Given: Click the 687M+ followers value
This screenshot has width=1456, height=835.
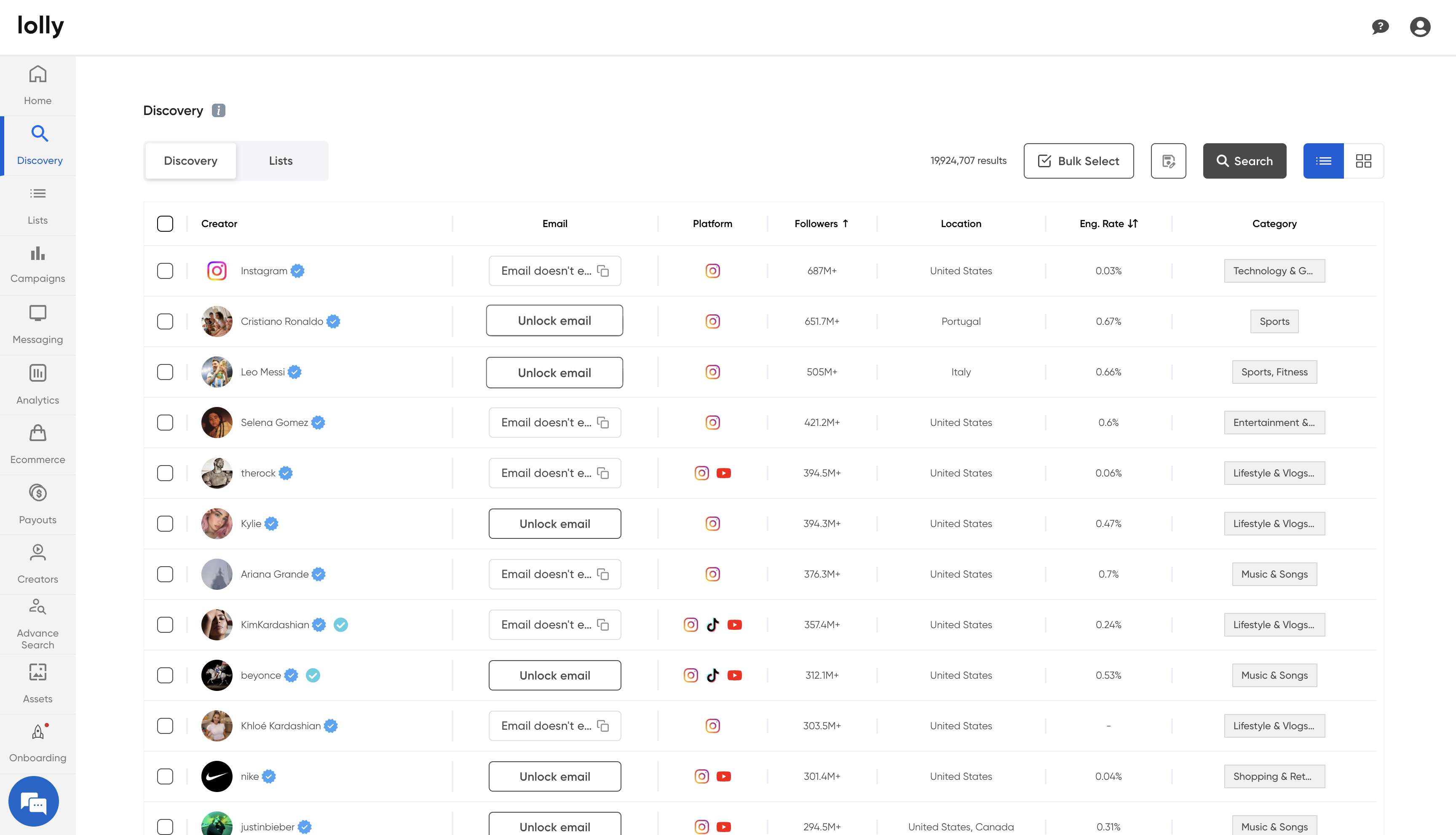Looking at the screenshot, I should 822,271.
